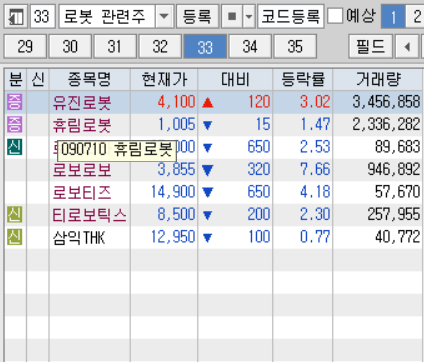Click price 12,950 of 삼익THK

pos(173,237)
